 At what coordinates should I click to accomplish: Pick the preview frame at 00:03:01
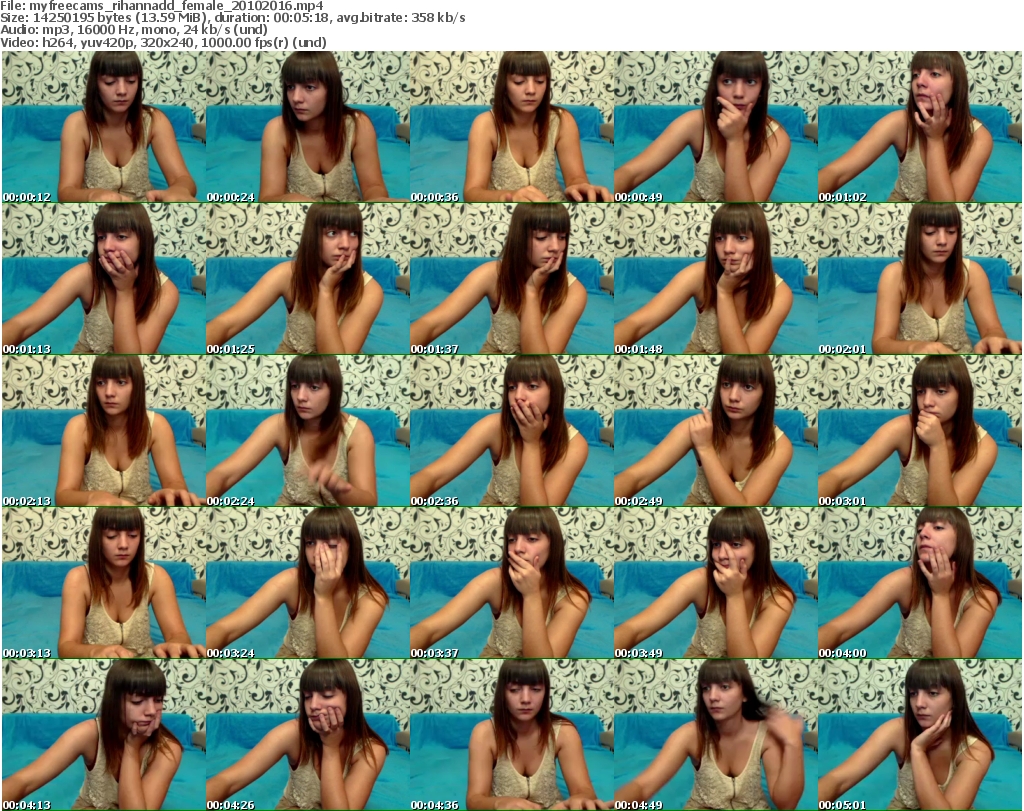[920, 431]
